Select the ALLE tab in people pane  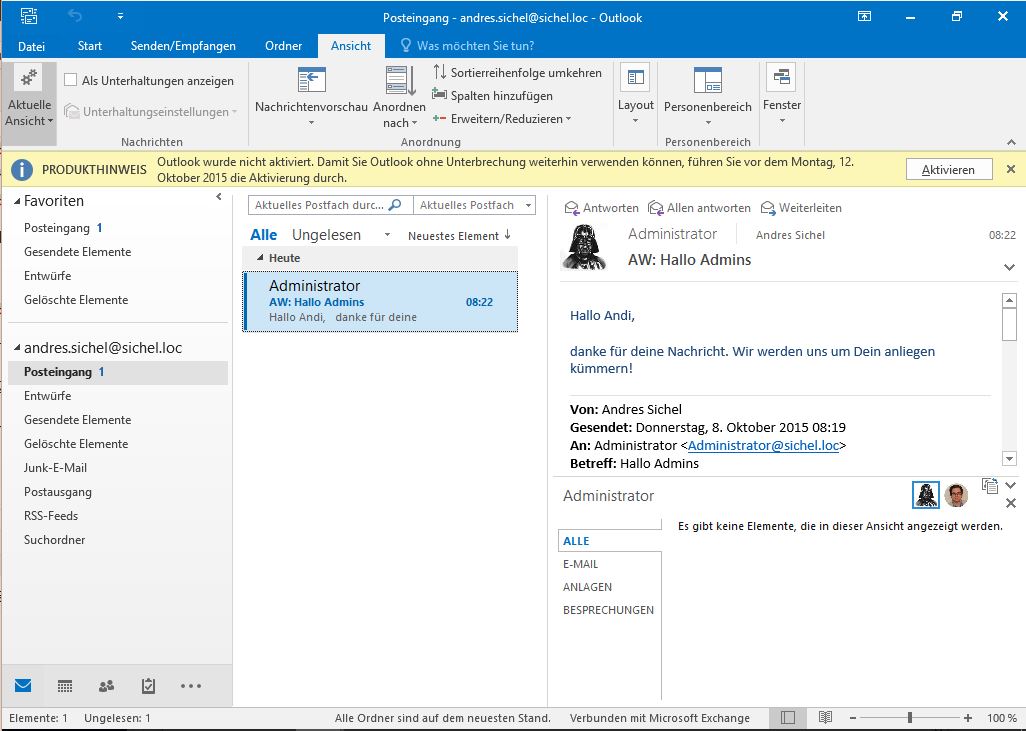click(x=576, y=541)
